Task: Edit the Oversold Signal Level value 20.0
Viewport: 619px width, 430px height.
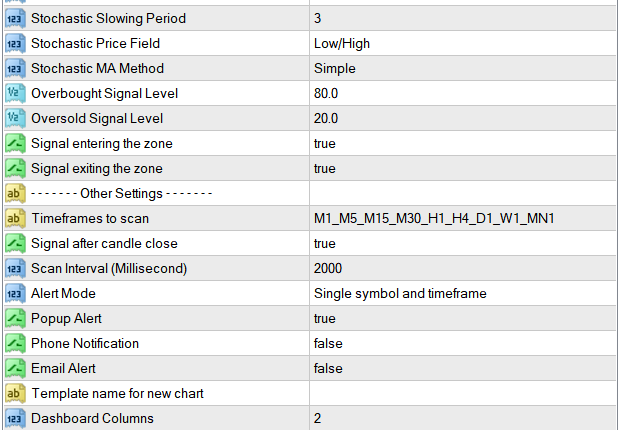Action: tap(326, 119)
